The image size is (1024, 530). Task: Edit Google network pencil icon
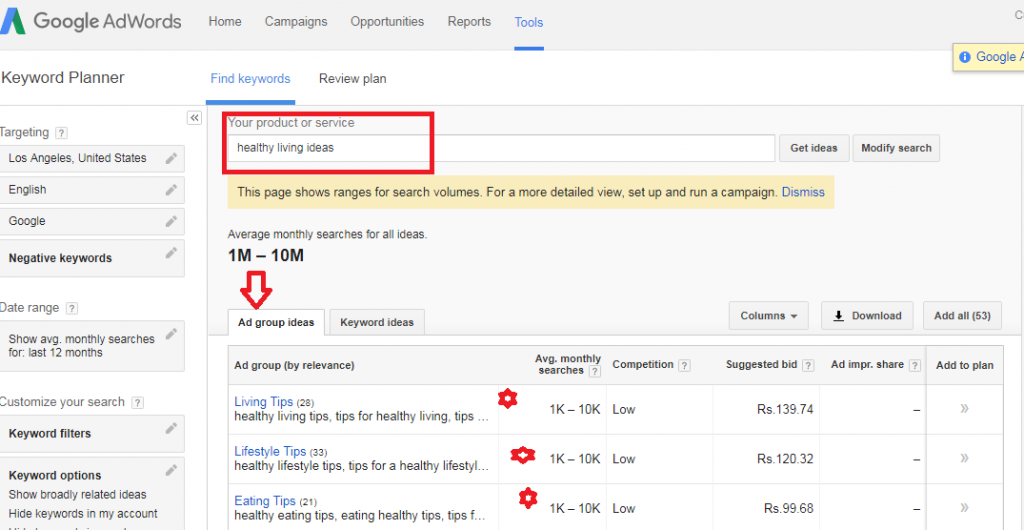click(x=171, y=221)
